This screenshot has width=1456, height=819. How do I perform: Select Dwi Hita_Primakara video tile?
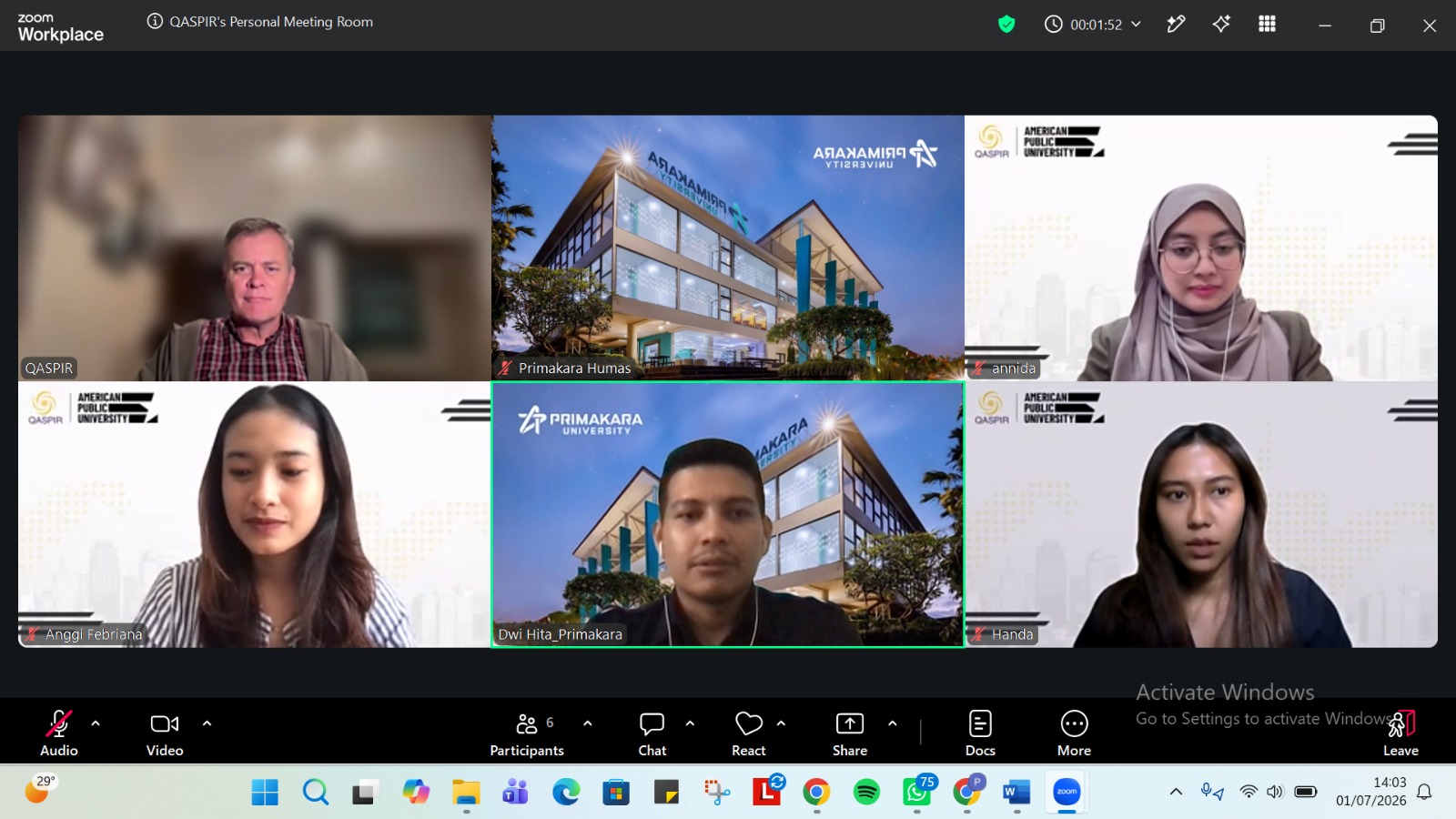[x=728, y=514]
